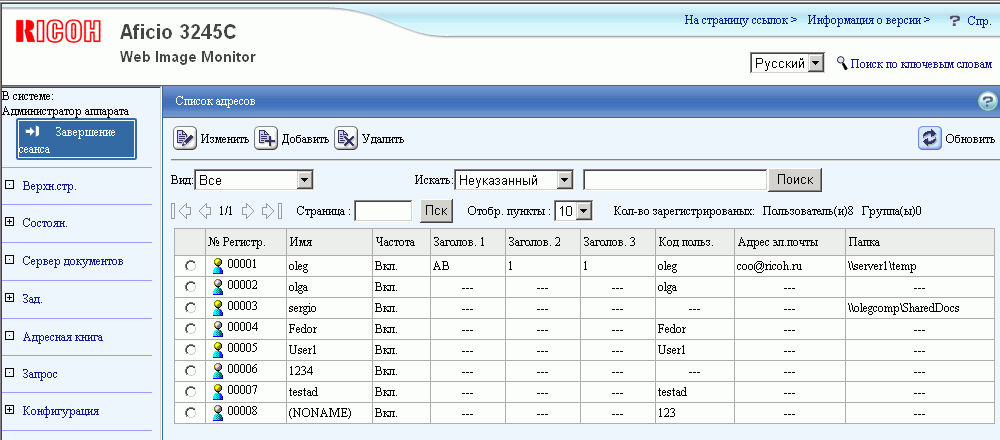Select radio button for user oleg
The image size is (1000, 440).
coord(190,266)
